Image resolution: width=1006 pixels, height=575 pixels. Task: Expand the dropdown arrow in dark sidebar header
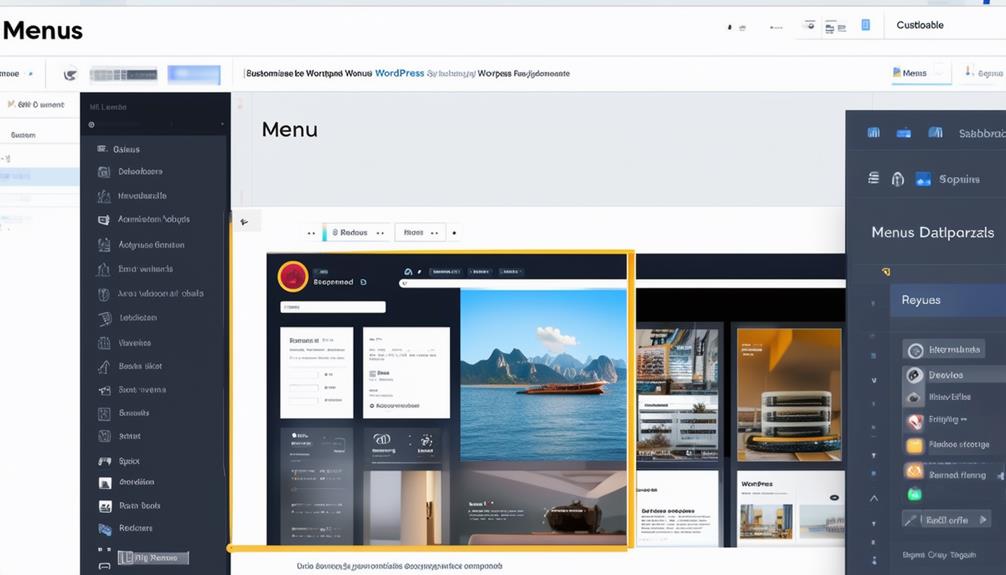(x=223, y=124)
